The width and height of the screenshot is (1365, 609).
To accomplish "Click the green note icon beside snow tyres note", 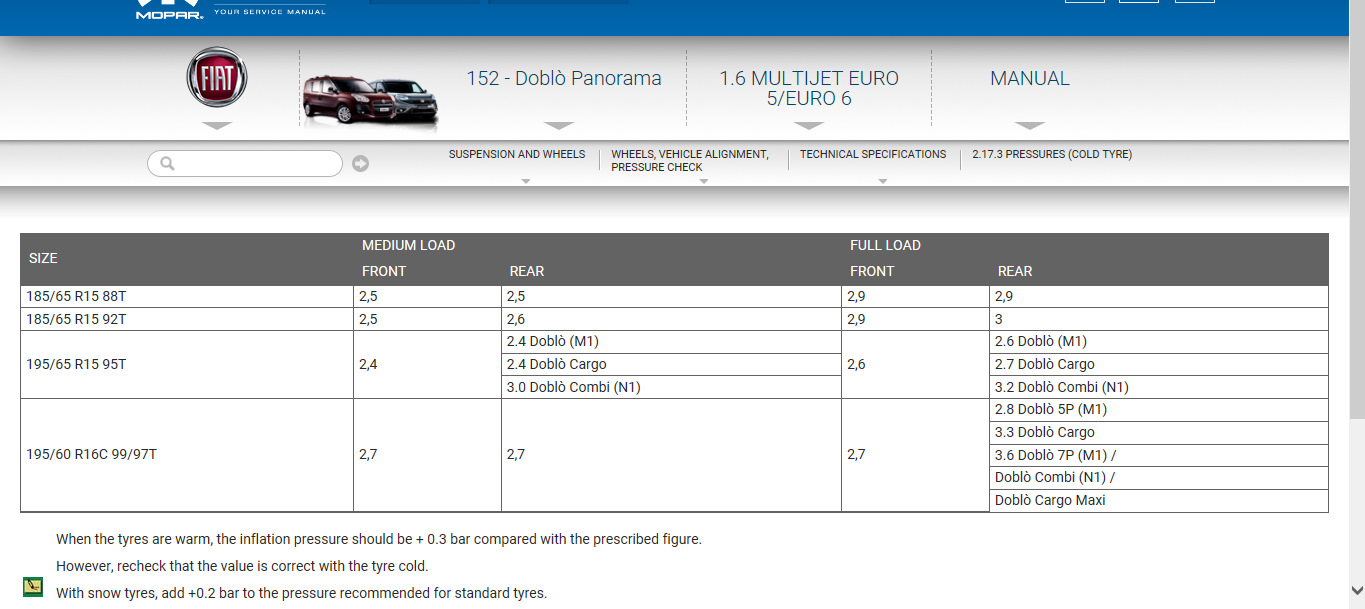I will pyautogui.click(x=33, y=587).
